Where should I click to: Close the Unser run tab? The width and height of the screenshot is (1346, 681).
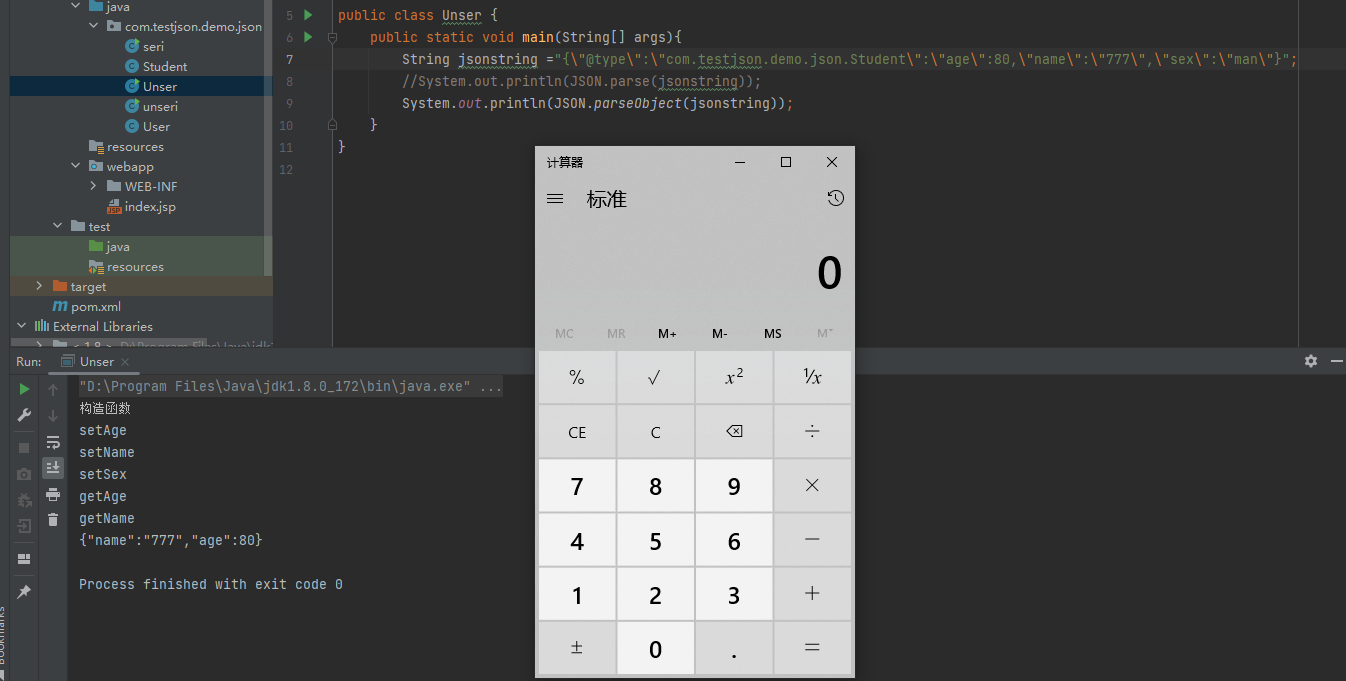[x=126, y=362]
